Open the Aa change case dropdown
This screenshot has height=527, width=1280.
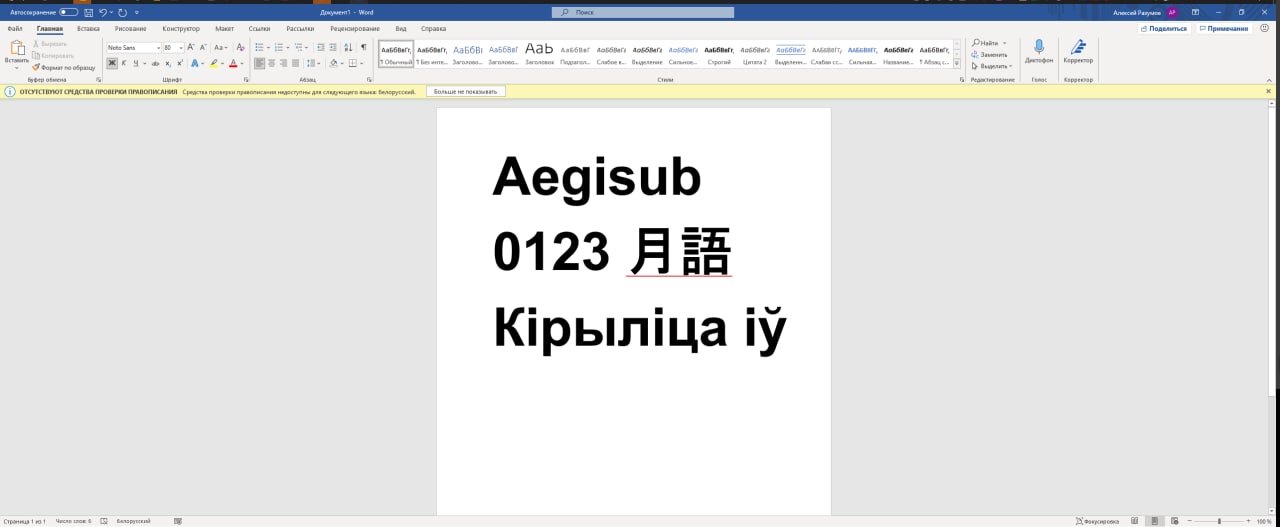tap(222, 47)
